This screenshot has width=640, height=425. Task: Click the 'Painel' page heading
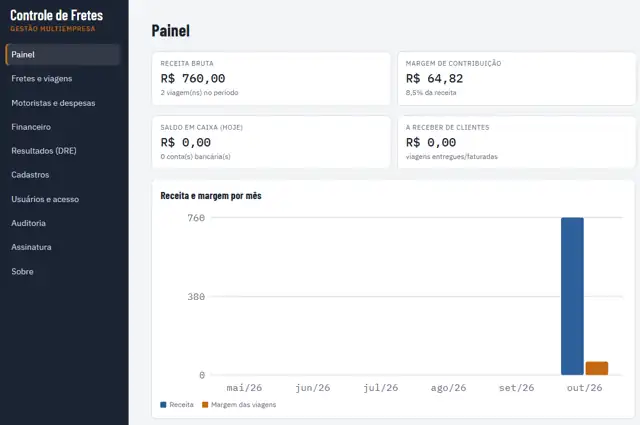[171, 31]
